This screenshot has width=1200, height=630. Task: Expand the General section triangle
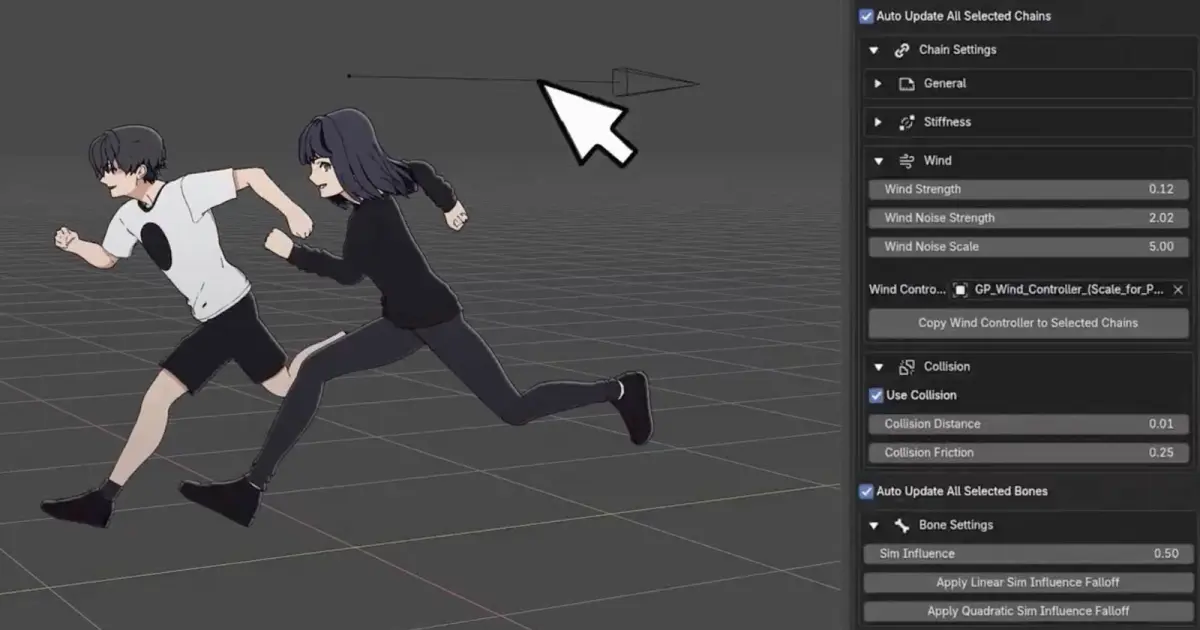878,84
